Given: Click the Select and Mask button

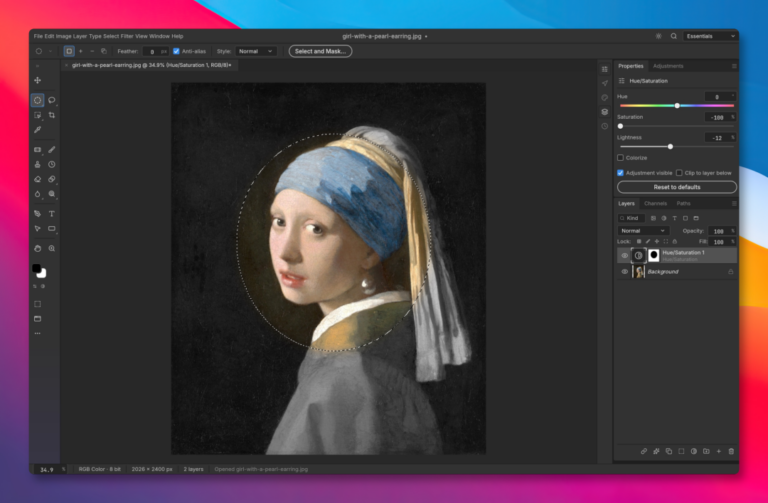Looking at the screenshot, I should coord(320,51).
